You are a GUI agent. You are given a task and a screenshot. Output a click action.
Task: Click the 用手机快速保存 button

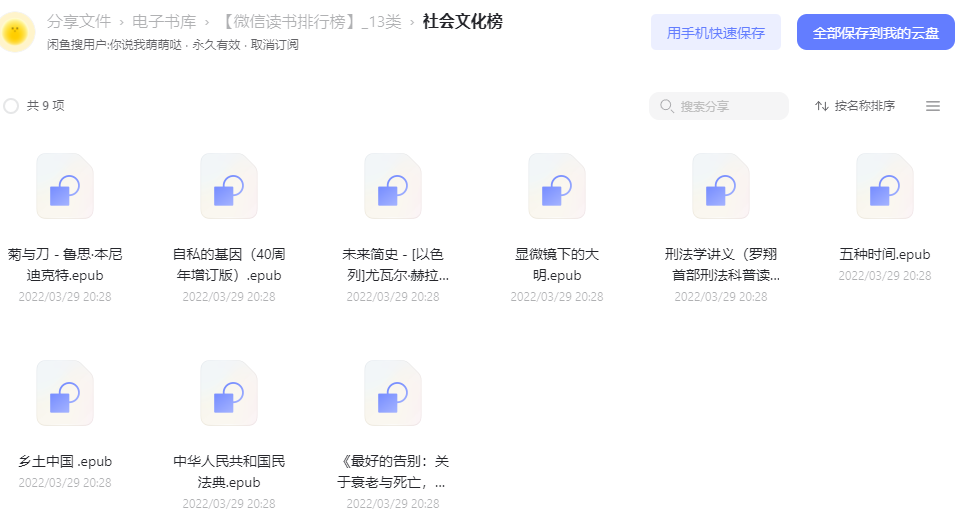pyautogui.click(x=716, y=32)
